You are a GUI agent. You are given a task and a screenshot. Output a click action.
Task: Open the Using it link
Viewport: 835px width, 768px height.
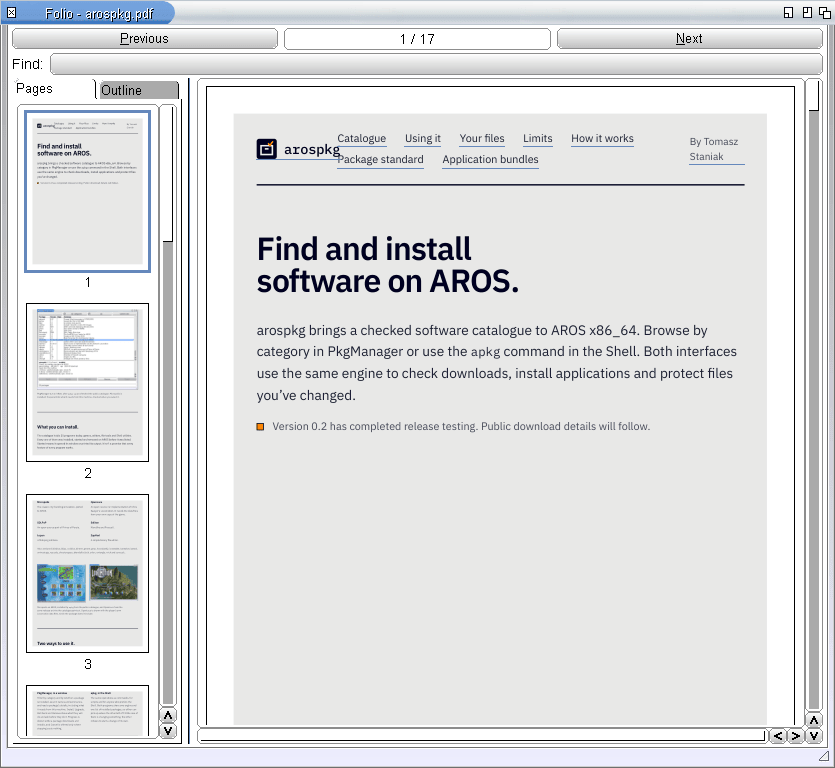pos(423,138)
